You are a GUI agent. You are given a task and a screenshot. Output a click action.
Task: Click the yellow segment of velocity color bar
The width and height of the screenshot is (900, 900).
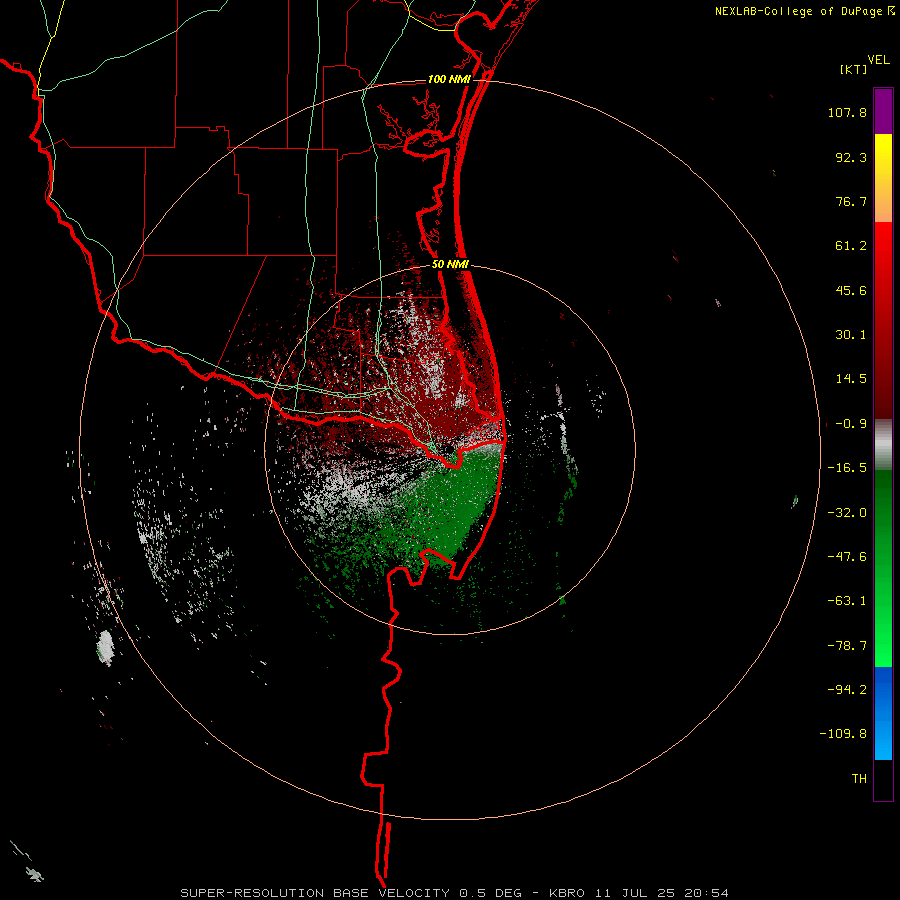(x=883, y=178)
